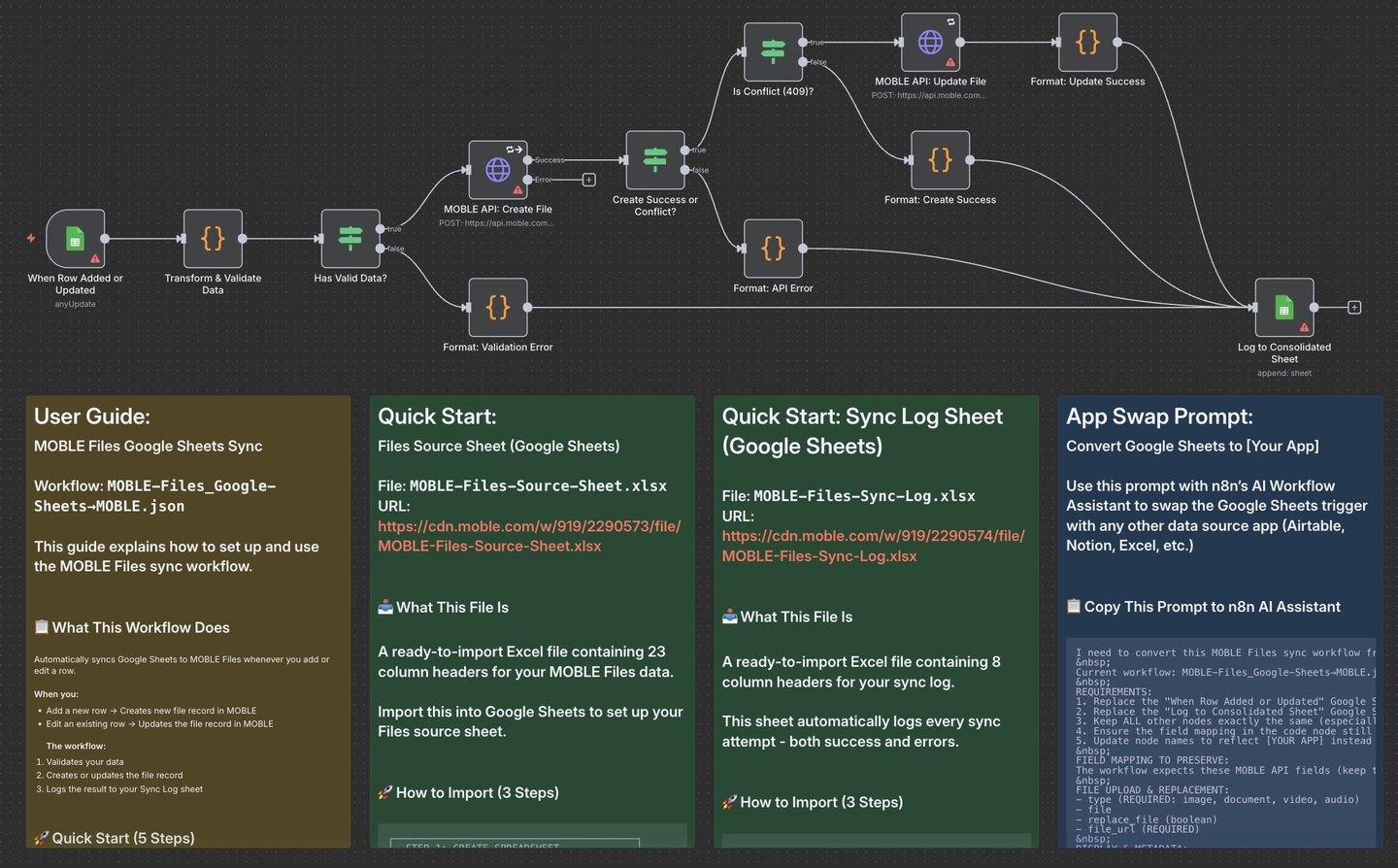Viewport: 1398px width, 868px height.
Task: Open the MOBLE API: Create File node
Action: point(497,170)
